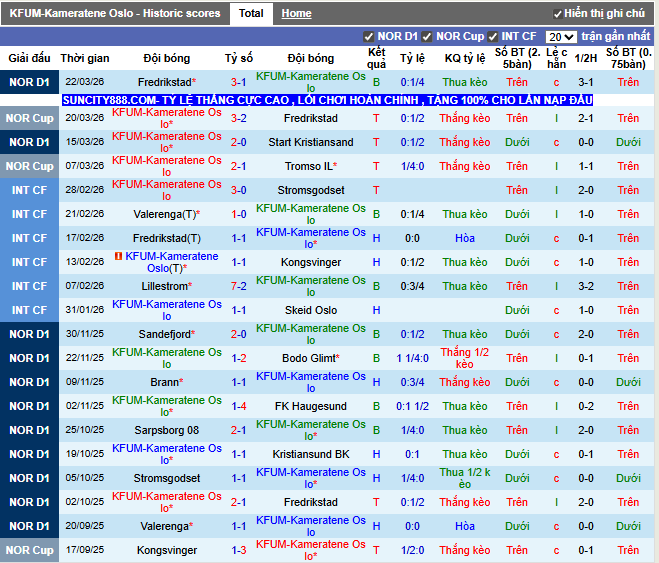Click the NOR Cup badge for 17/09/25
The width and height of the screenshot is (659, 563).
click(x=29, y=550)
